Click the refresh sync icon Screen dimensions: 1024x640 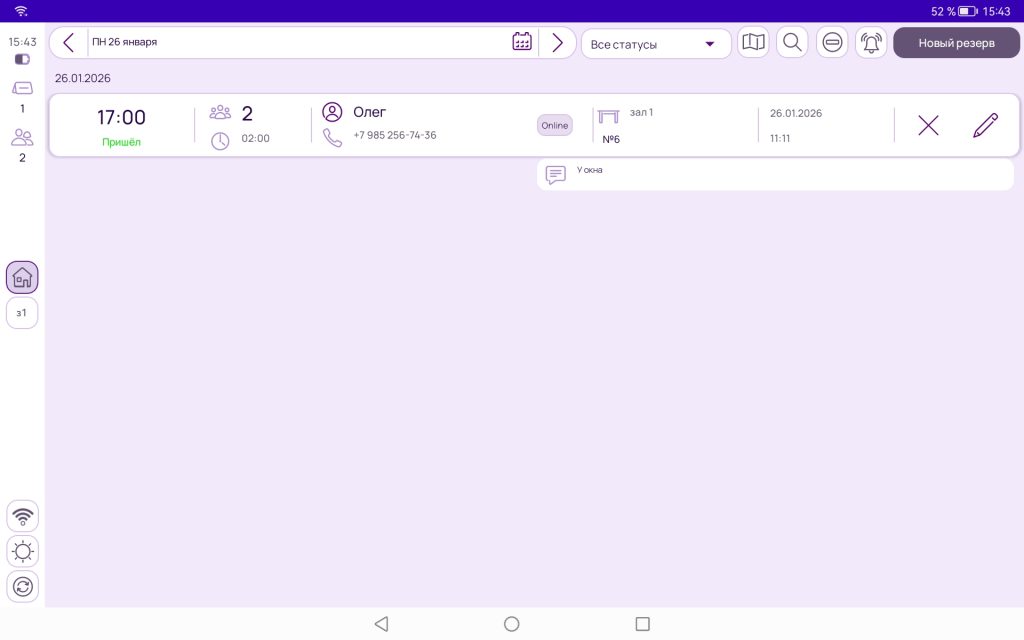22,586
